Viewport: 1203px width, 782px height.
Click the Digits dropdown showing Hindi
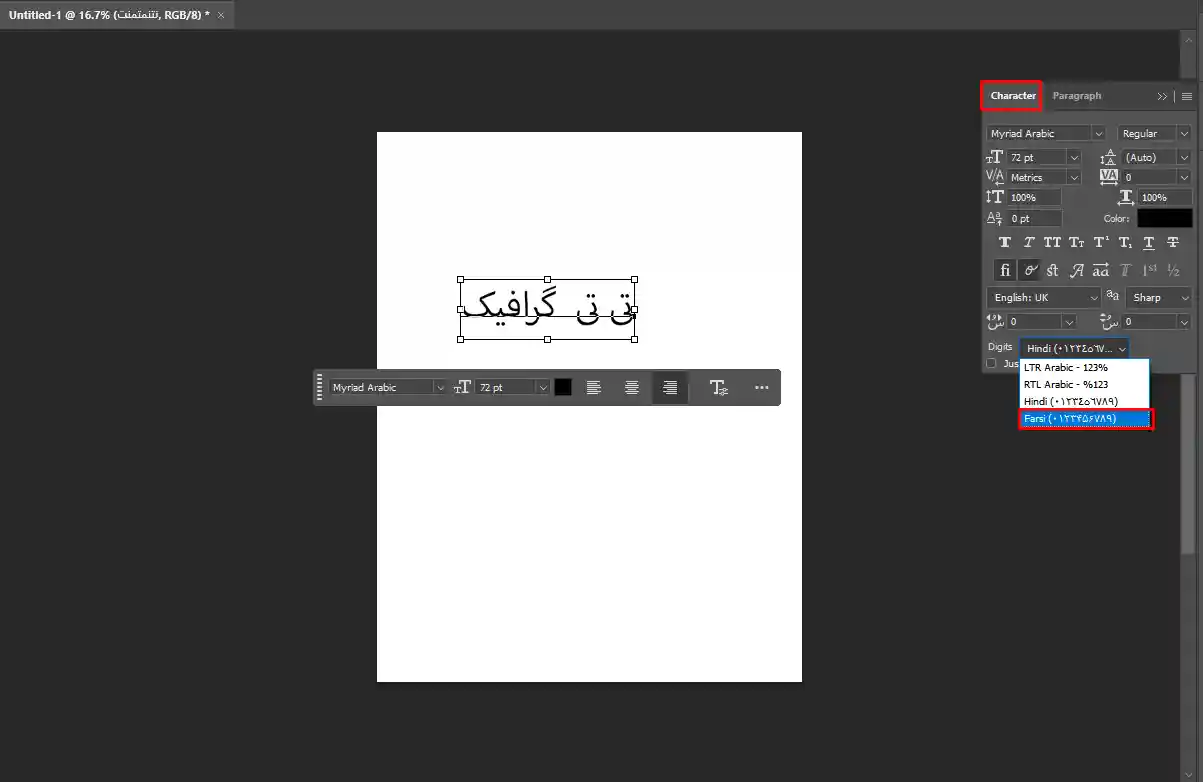(1075, 348)
